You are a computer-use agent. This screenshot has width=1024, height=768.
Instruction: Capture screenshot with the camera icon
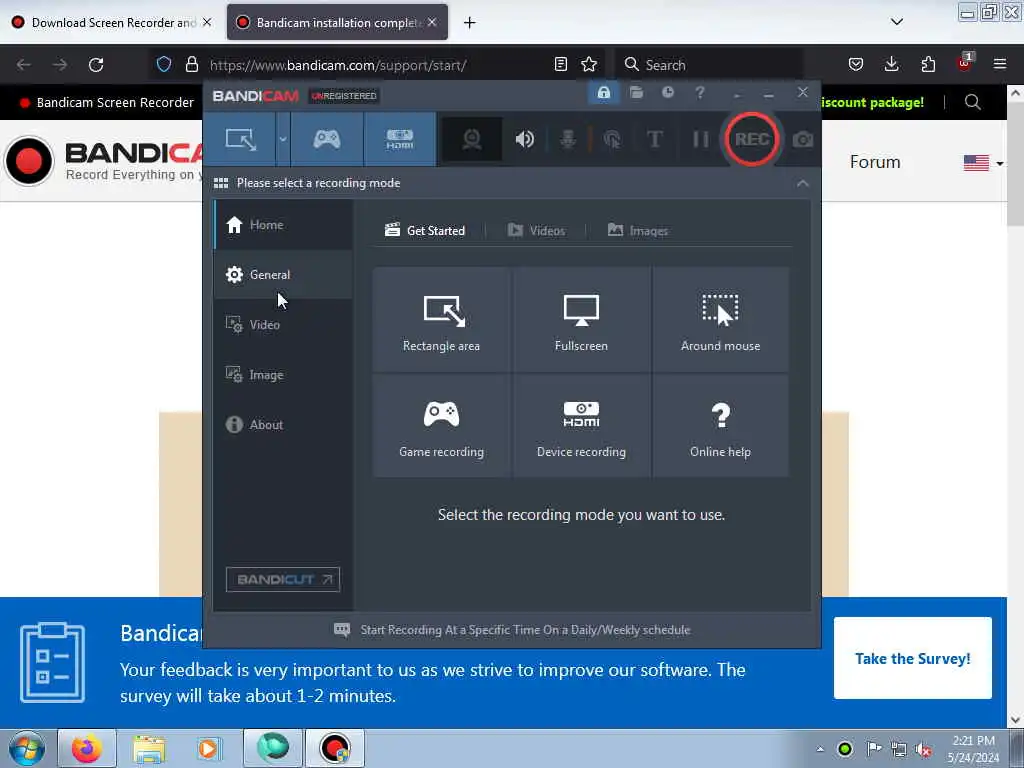tap(803, 139)
